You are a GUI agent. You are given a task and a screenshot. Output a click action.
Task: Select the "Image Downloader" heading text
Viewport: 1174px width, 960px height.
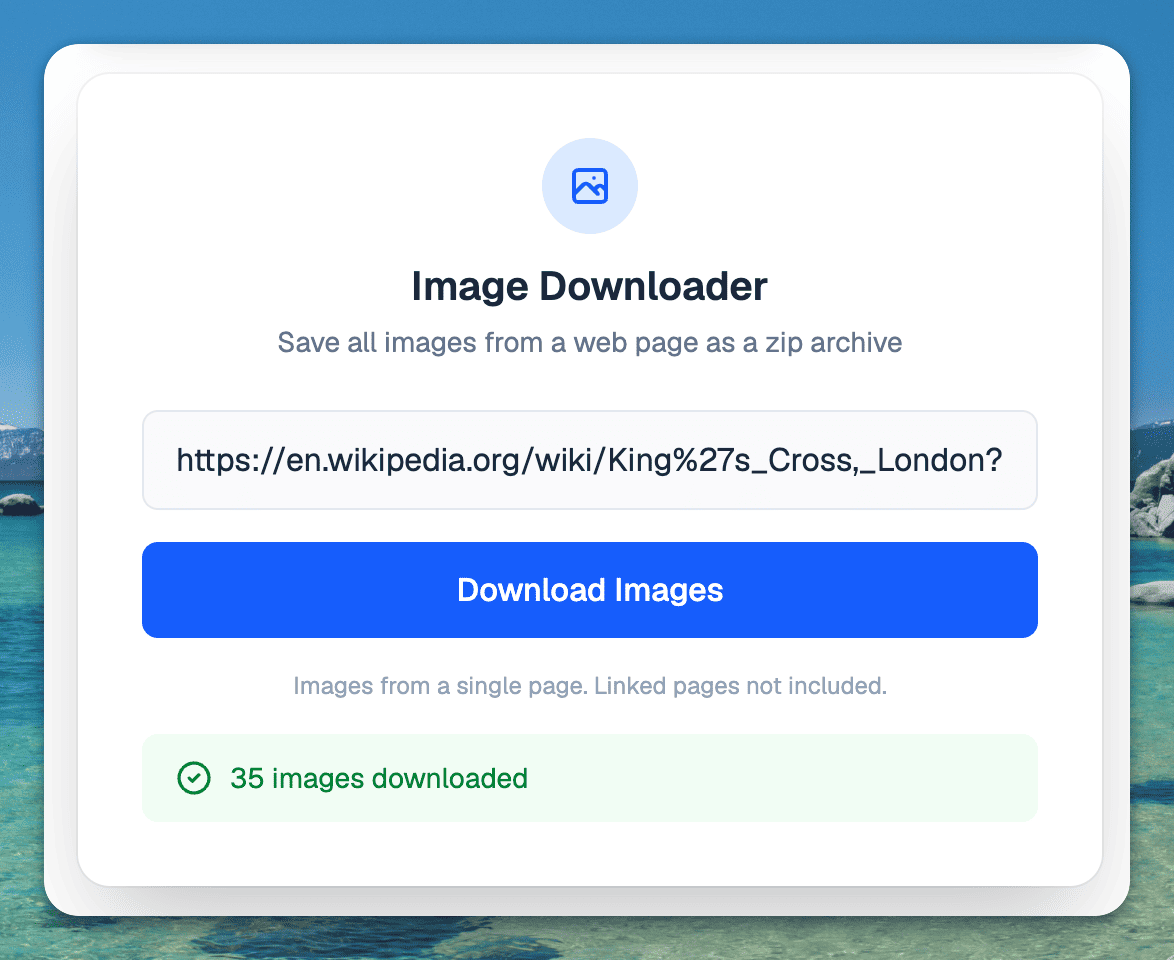[590, 286]
